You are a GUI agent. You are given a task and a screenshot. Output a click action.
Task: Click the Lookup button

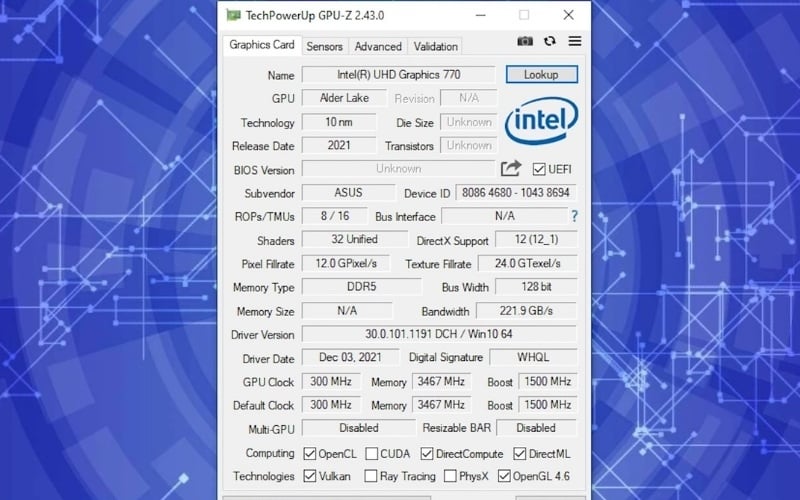(x=541, y=74)
